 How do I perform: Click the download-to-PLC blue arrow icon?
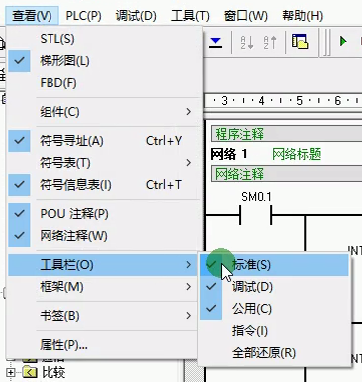click(216, 42)
